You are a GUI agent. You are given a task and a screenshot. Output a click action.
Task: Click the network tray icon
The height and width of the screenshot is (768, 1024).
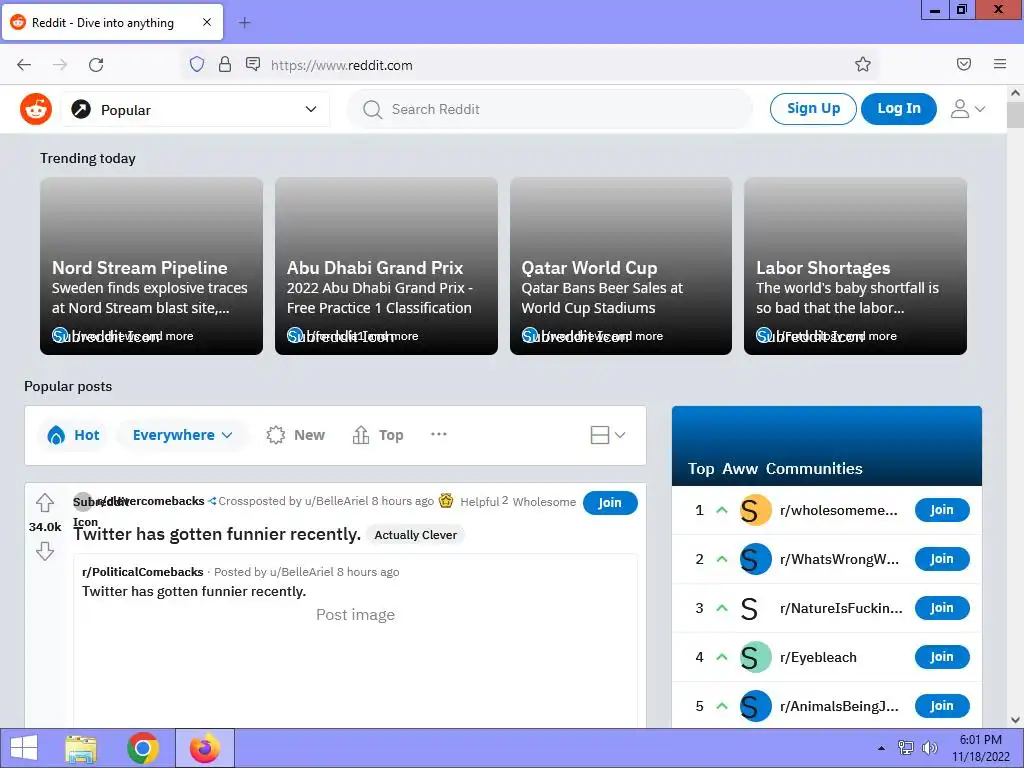(x=906, y=748)
